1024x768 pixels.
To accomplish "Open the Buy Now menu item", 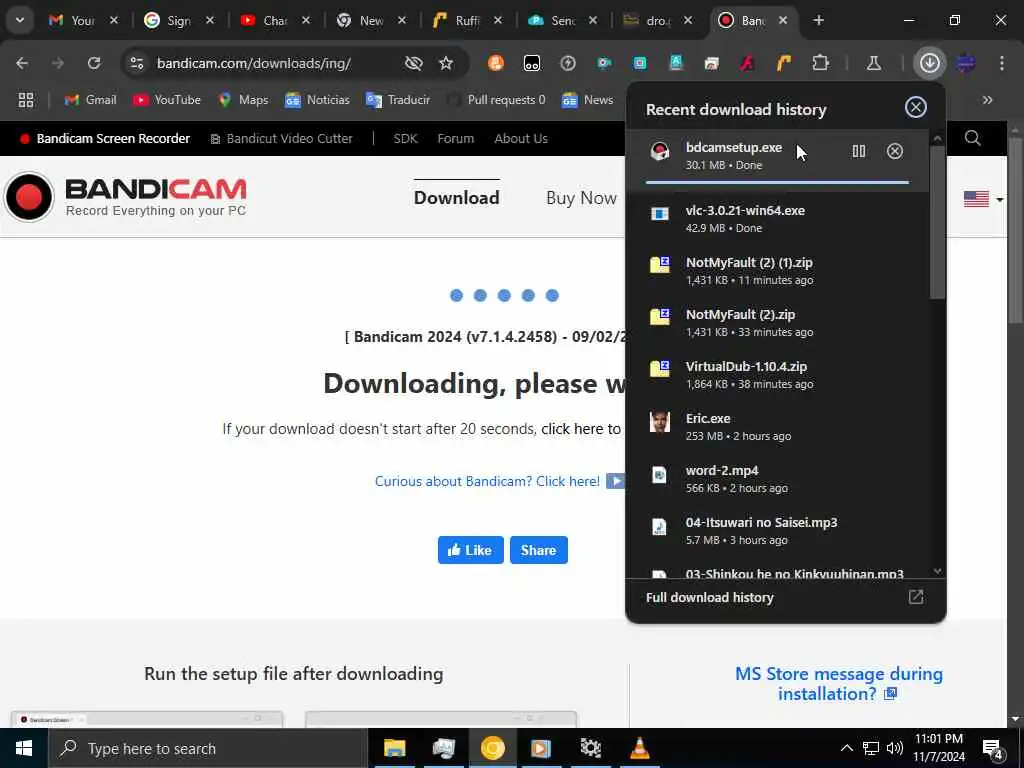I will tap(581, 197).
